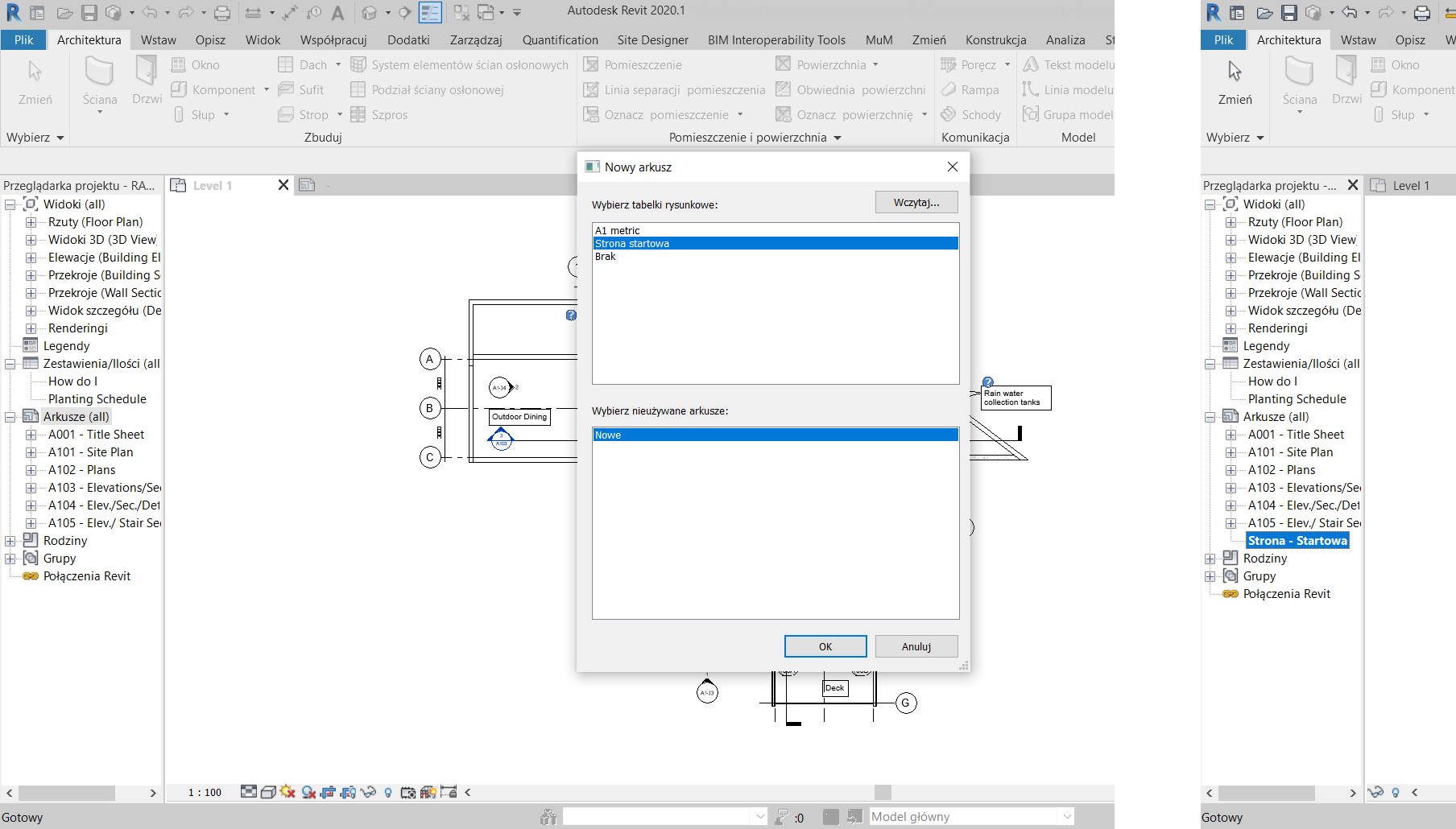Click the Wczytaj... button
This screenshot has width=1456, height=829.
click(x=916, y=203)
